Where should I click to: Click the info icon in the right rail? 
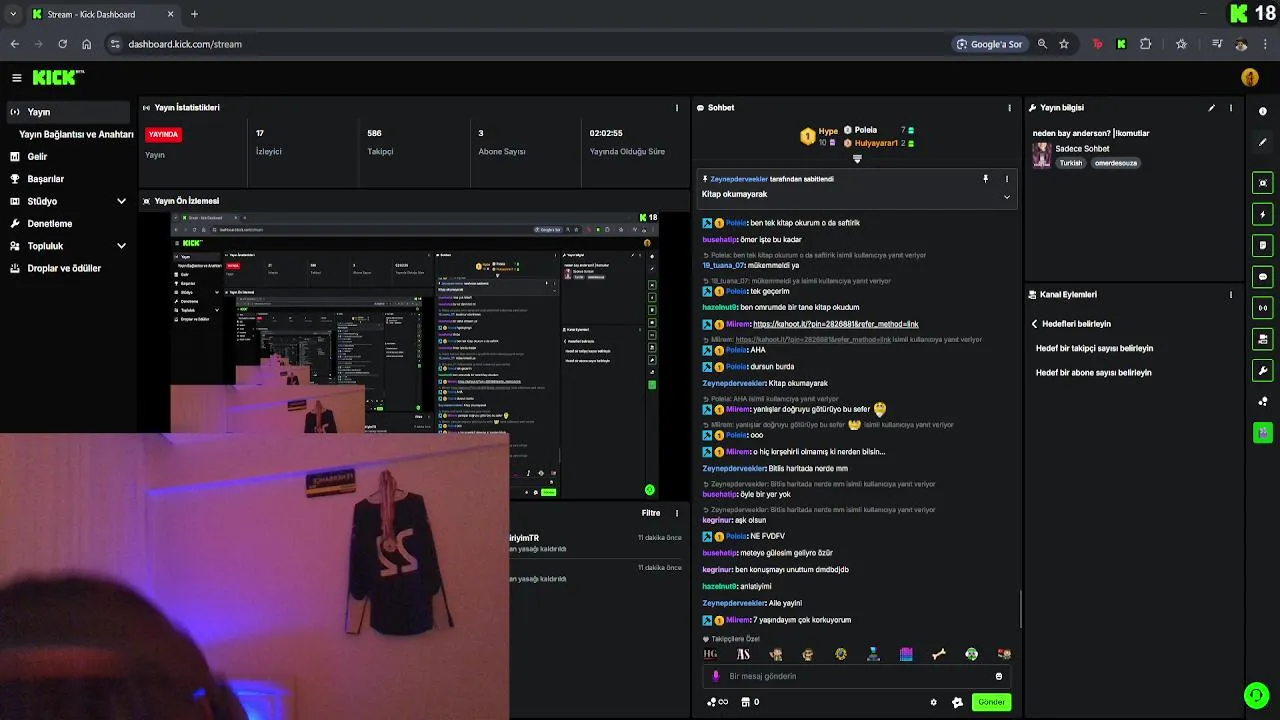[x=1263, y=111]
